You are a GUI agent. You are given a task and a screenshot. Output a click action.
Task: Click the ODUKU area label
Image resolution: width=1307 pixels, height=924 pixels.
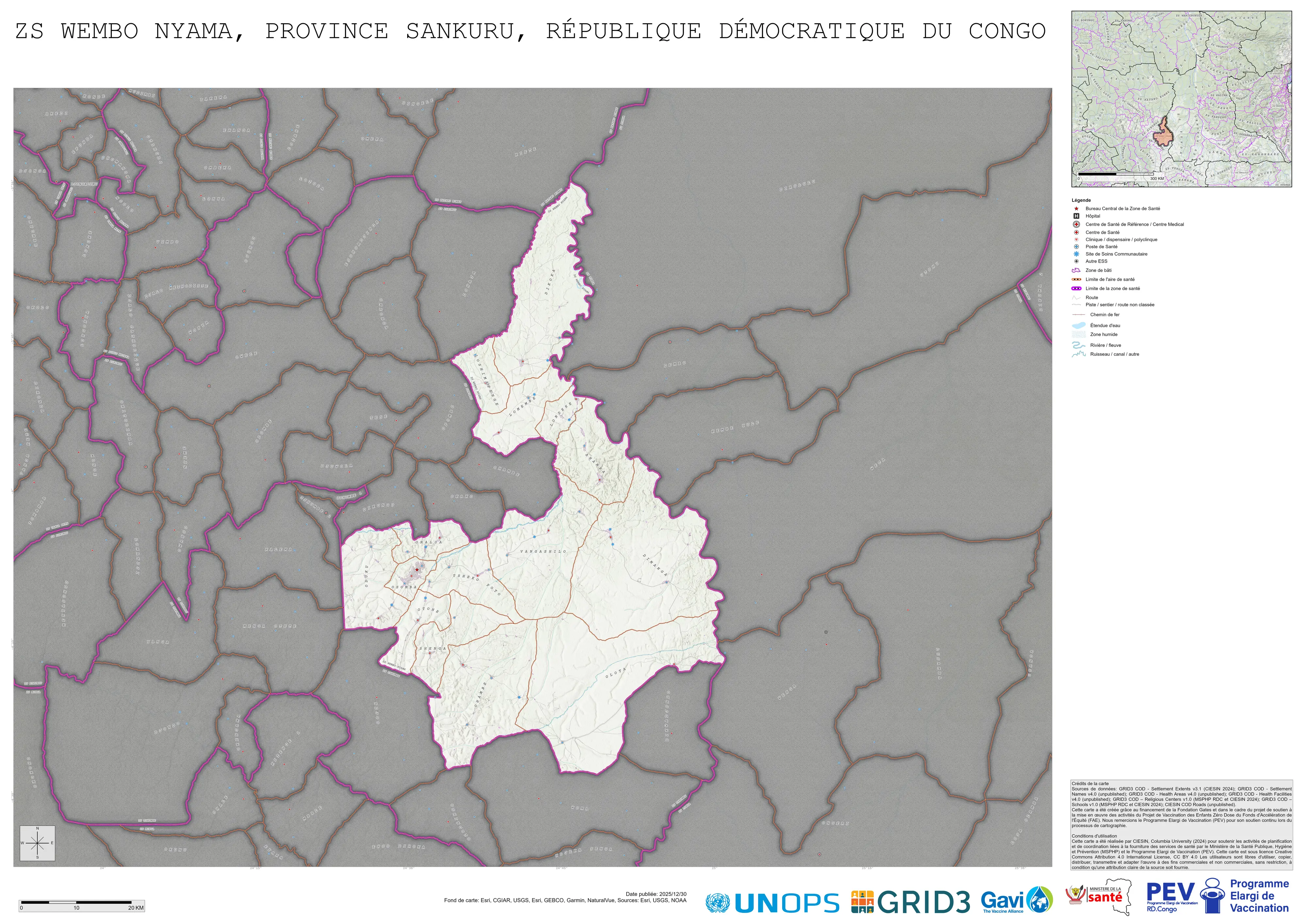(367, 576)
